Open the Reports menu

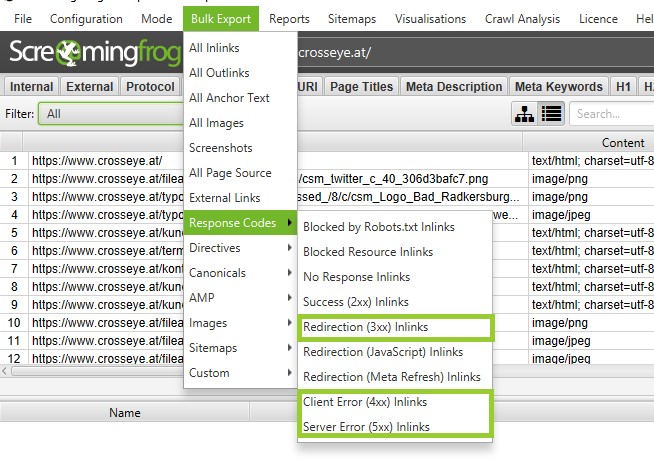[x=289, y=19]
